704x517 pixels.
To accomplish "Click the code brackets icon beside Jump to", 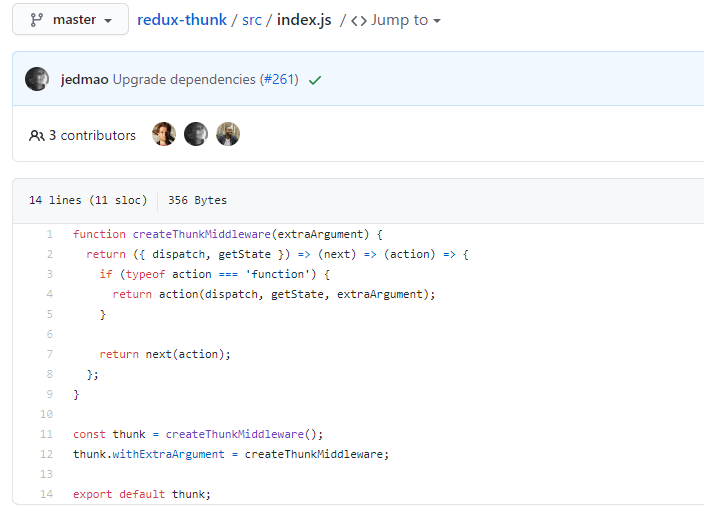I will 359,21.
